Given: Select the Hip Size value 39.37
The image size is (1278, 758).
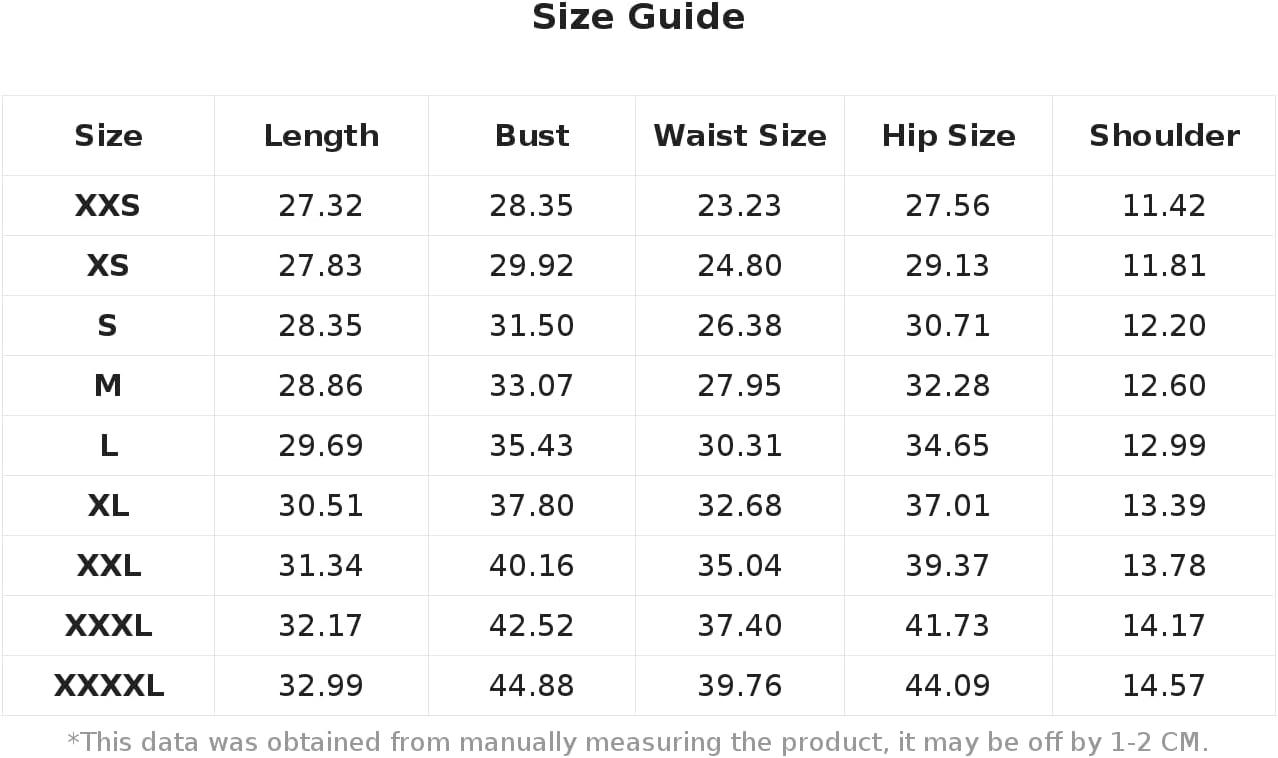Looking at the screenshot, I should [948, 566].
